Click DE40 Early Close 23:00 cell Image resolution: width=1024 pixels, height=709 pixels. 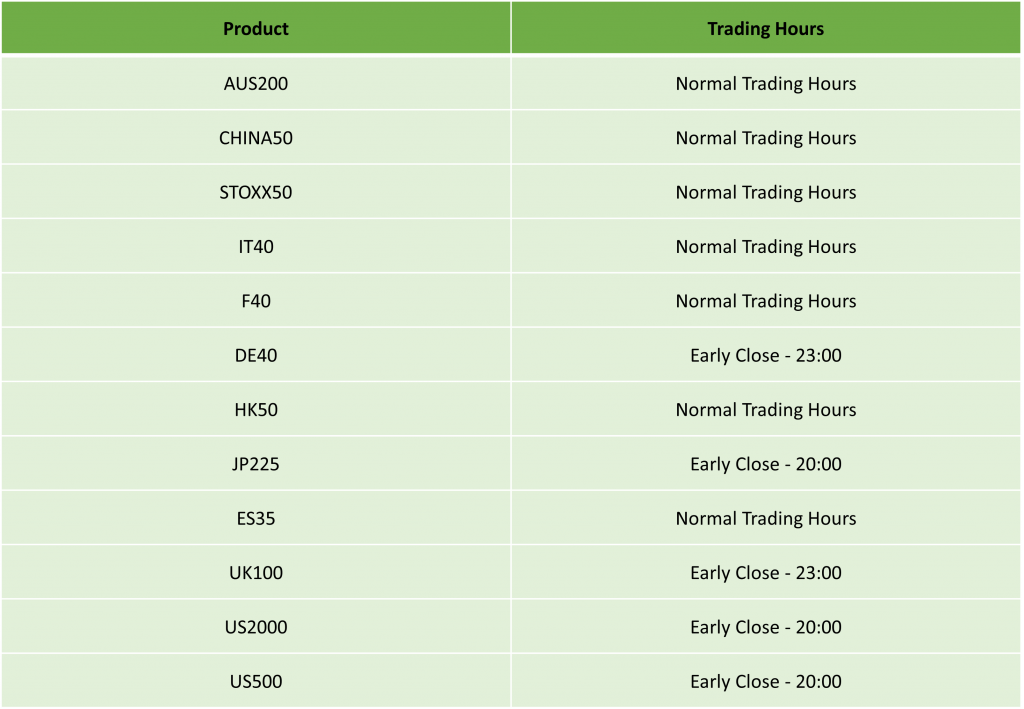pyautogui.click(x=765, y=355)
